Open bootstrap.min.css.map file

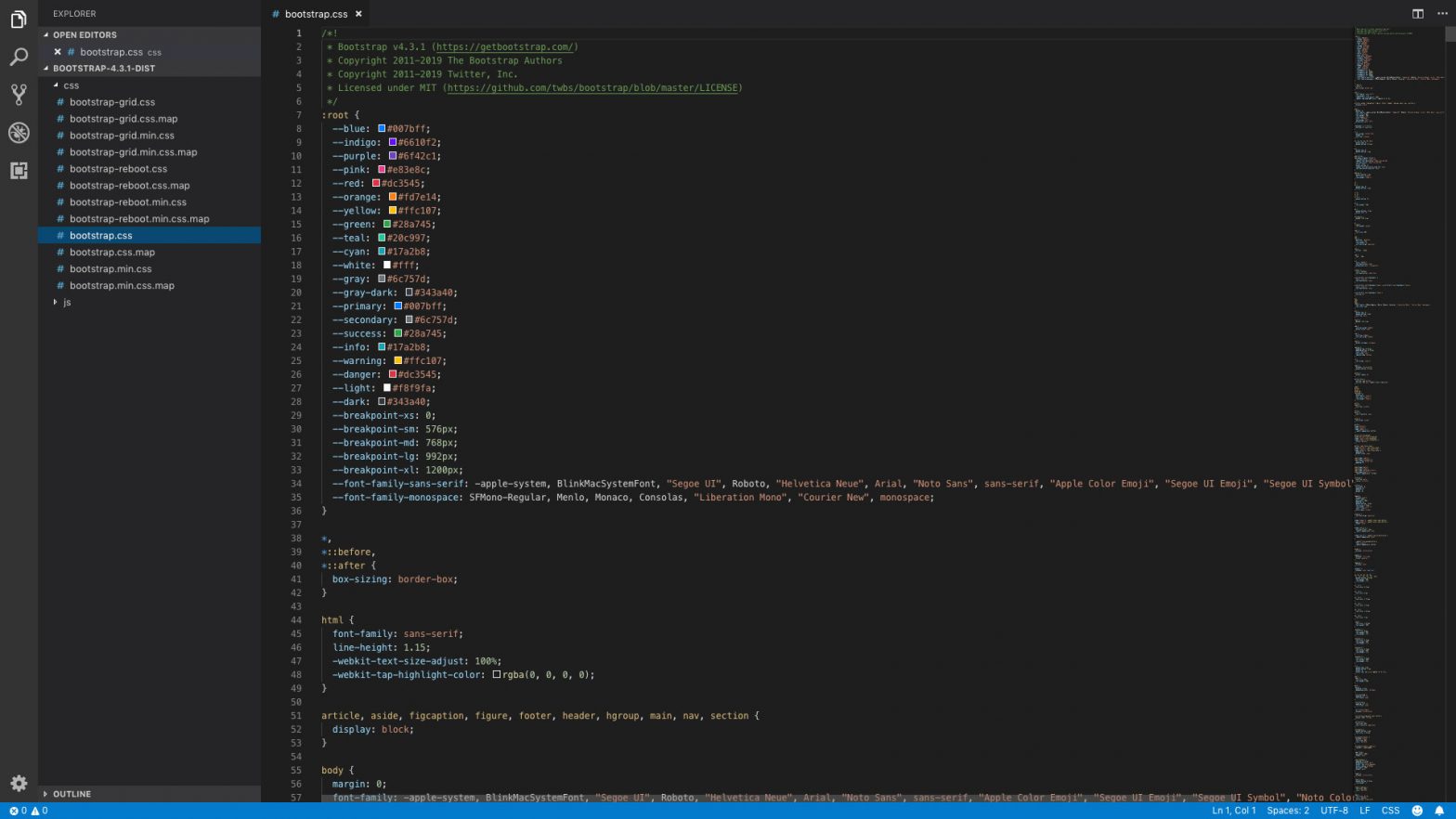[149, 286]
